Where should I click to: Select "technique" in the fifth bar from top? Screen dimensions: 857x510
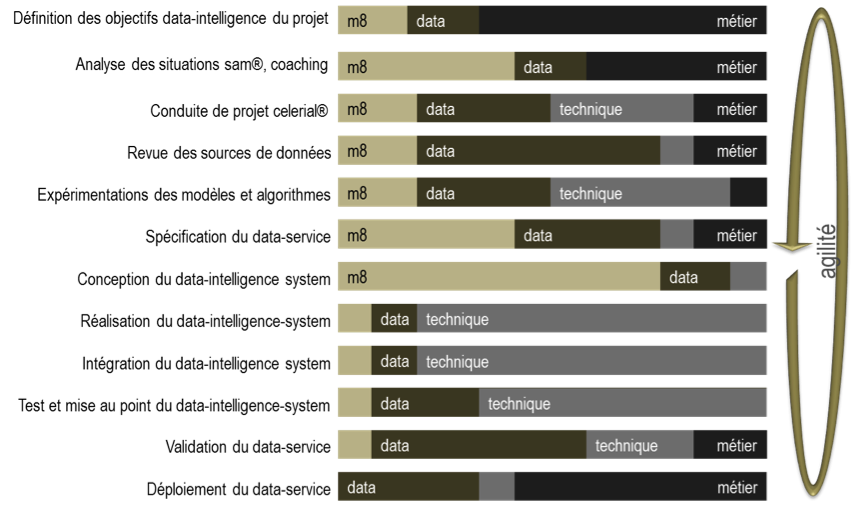[639, 193]
